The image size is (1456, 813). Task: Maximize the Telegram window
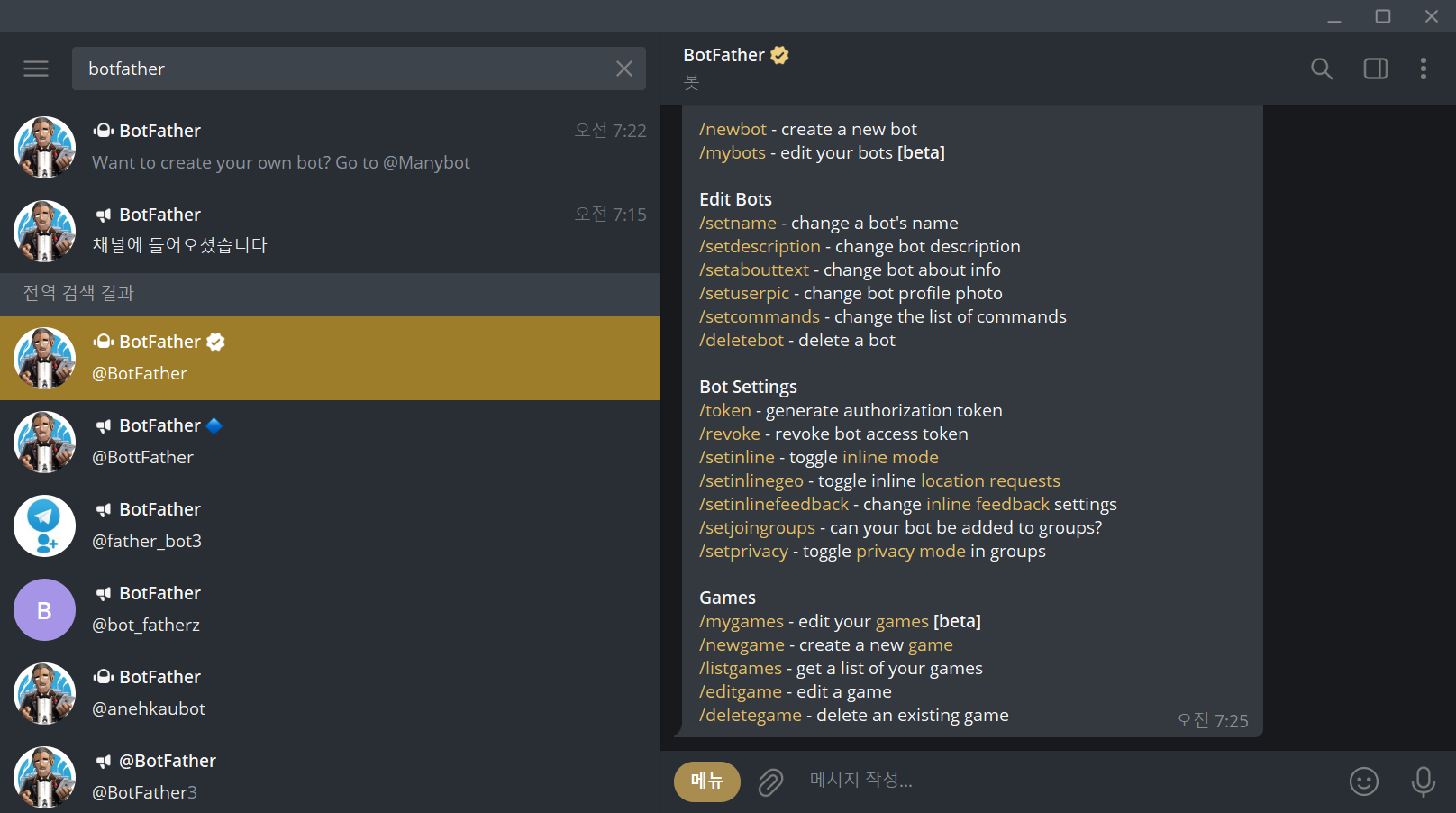pyautogui.click(x=1383, y=16)
